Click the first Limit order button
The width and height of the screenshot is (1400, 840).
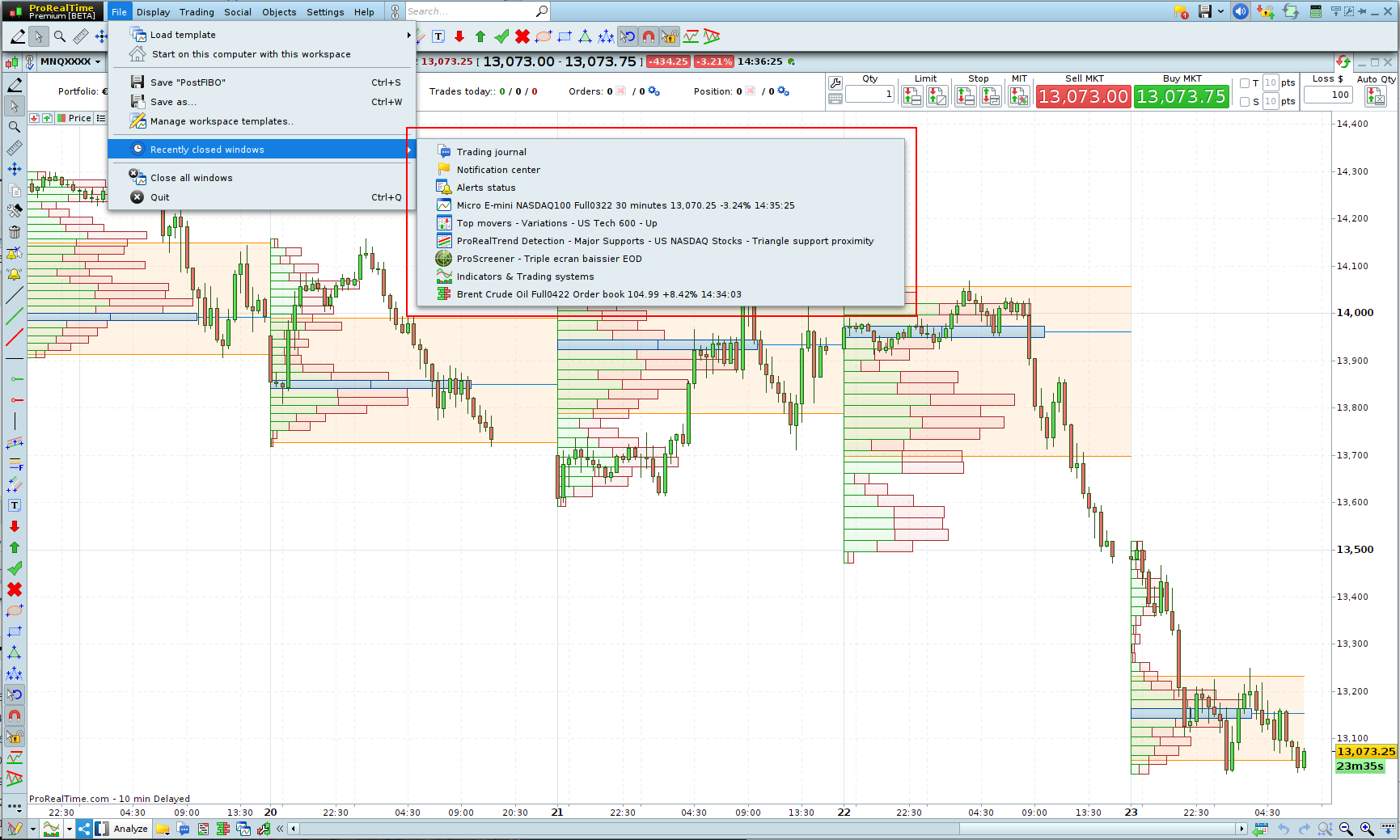912,96
